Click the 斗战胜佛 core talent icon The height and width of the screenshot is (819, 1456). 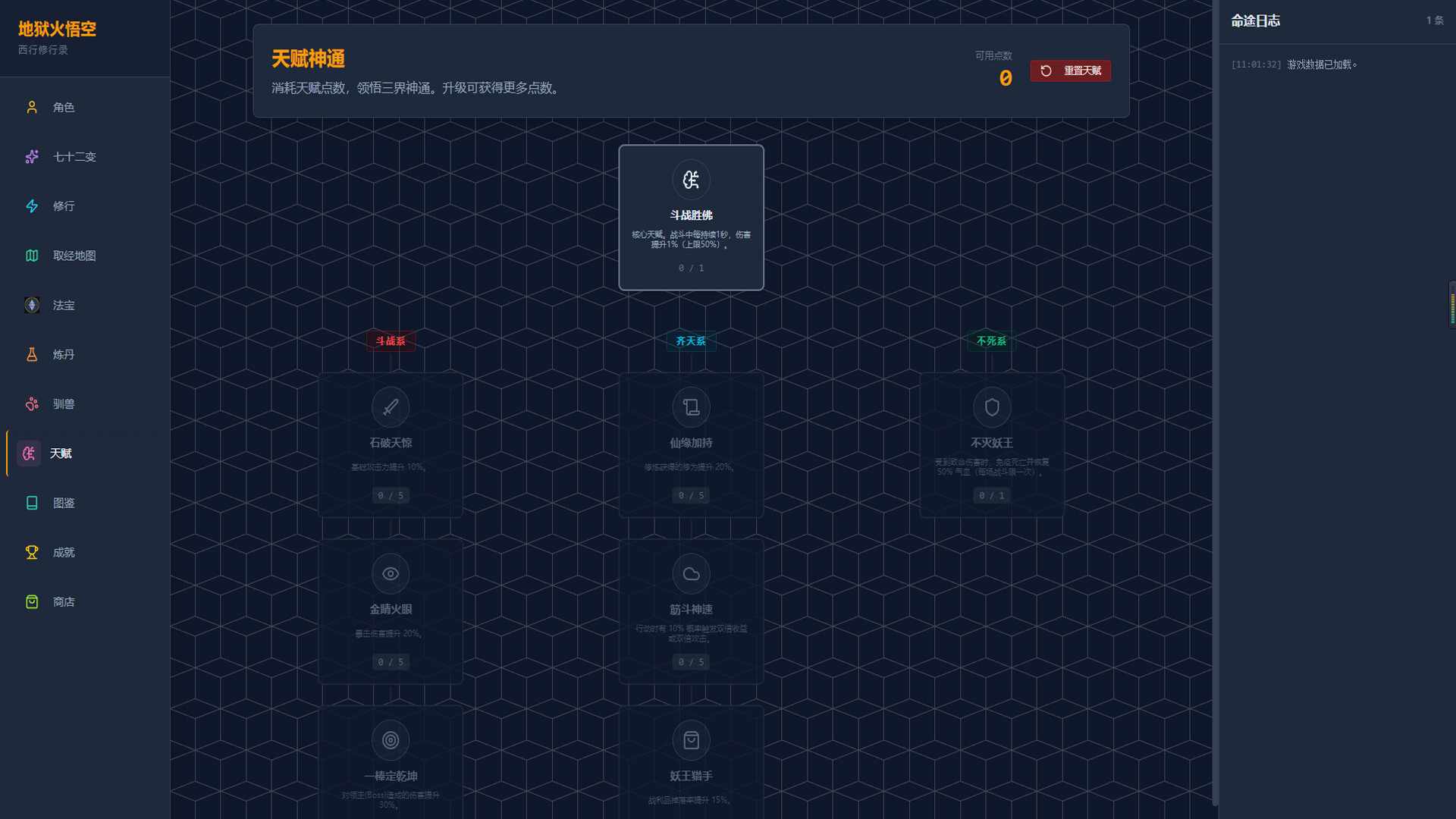(x=691, y=180)
